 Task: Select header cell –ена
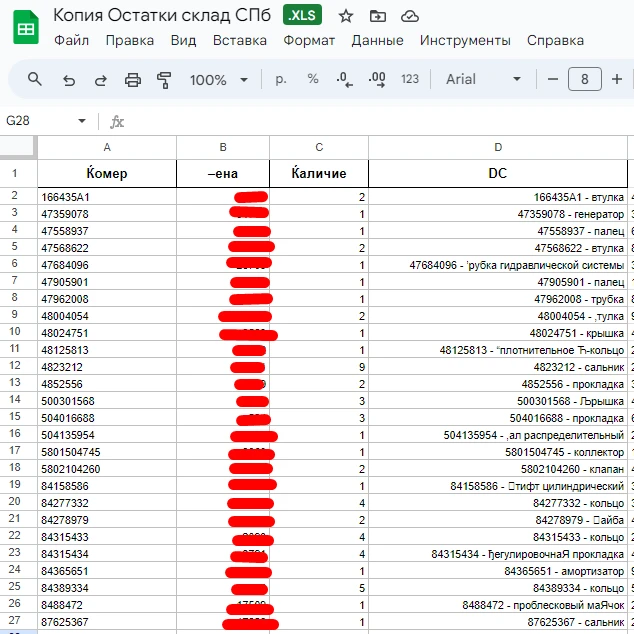223,173
